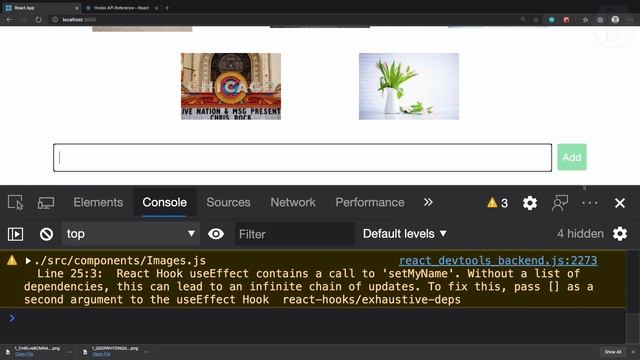Open the Sources tab
Screen dimensions: 640x360
pyautogui.click(x=228, y=202)
